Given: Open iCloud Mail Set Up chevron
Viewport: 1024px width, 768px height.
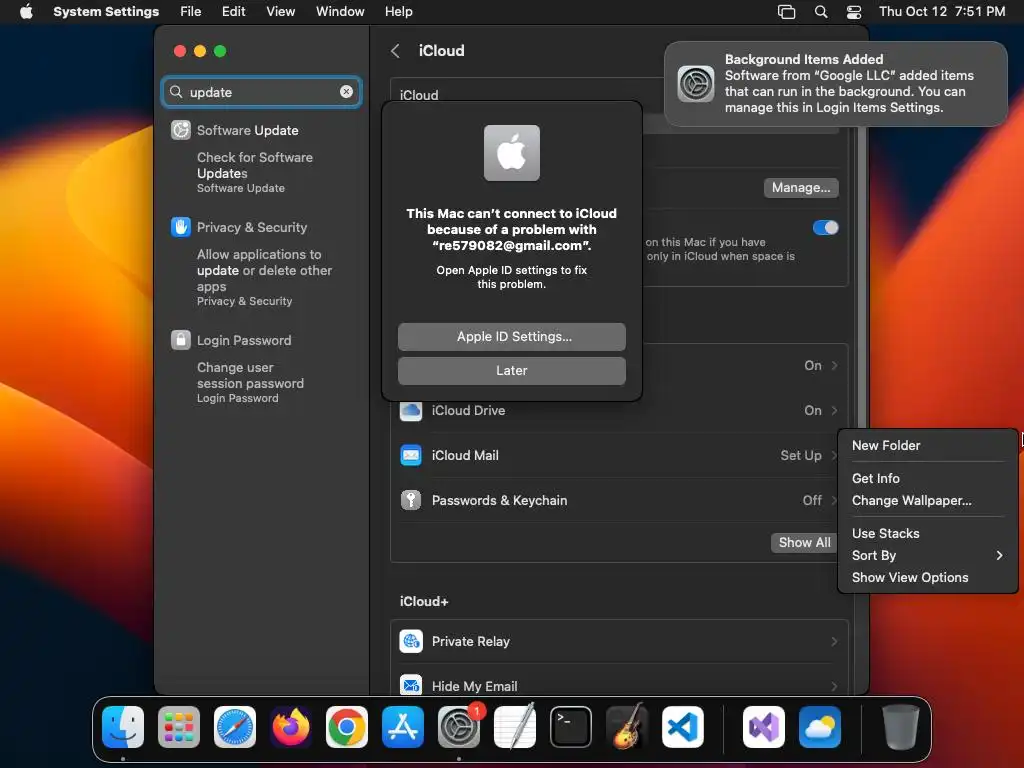Looking at the screenshot, I should (x=834, y=455).
